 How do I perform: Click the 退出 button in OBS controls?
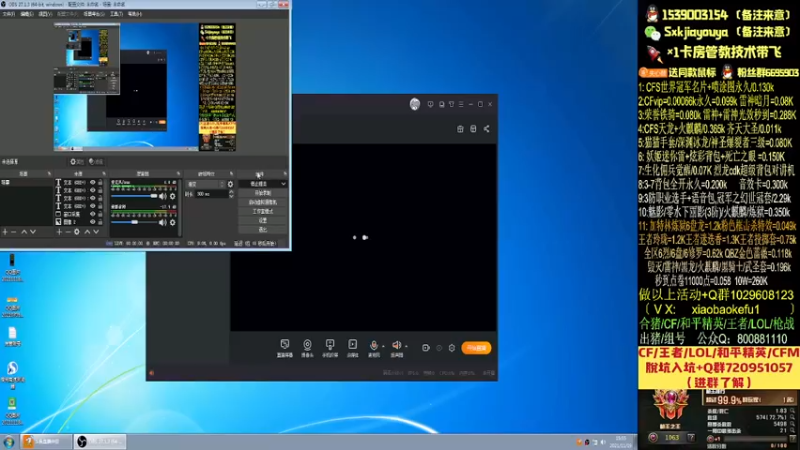pyautogui.click(x=263, y=230)
